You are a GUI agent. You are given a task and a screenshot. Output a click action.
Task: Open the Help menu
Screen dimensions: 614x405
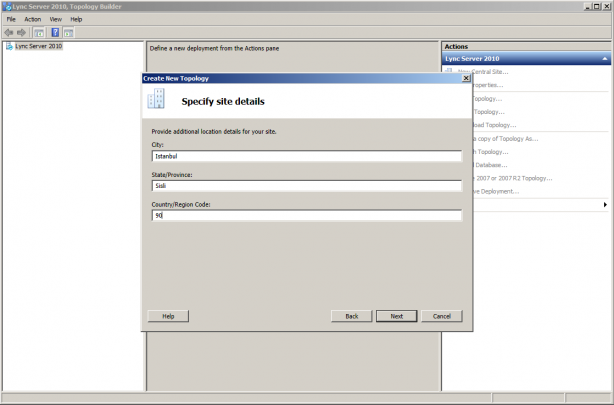pyautogui.click(x=76, y=19)
